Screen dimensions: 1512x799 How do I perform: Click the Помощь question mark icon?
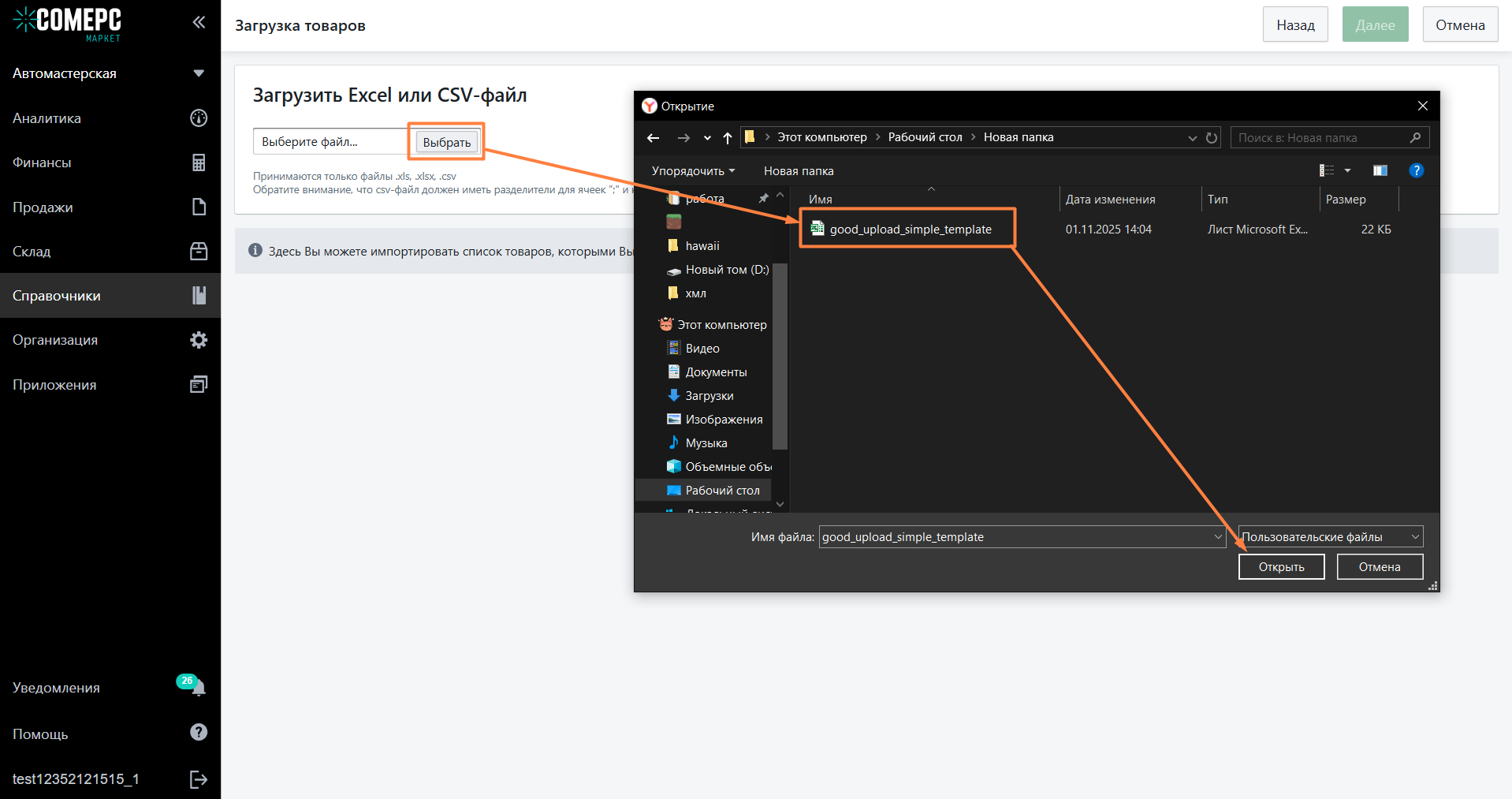[x=199, y=733]
